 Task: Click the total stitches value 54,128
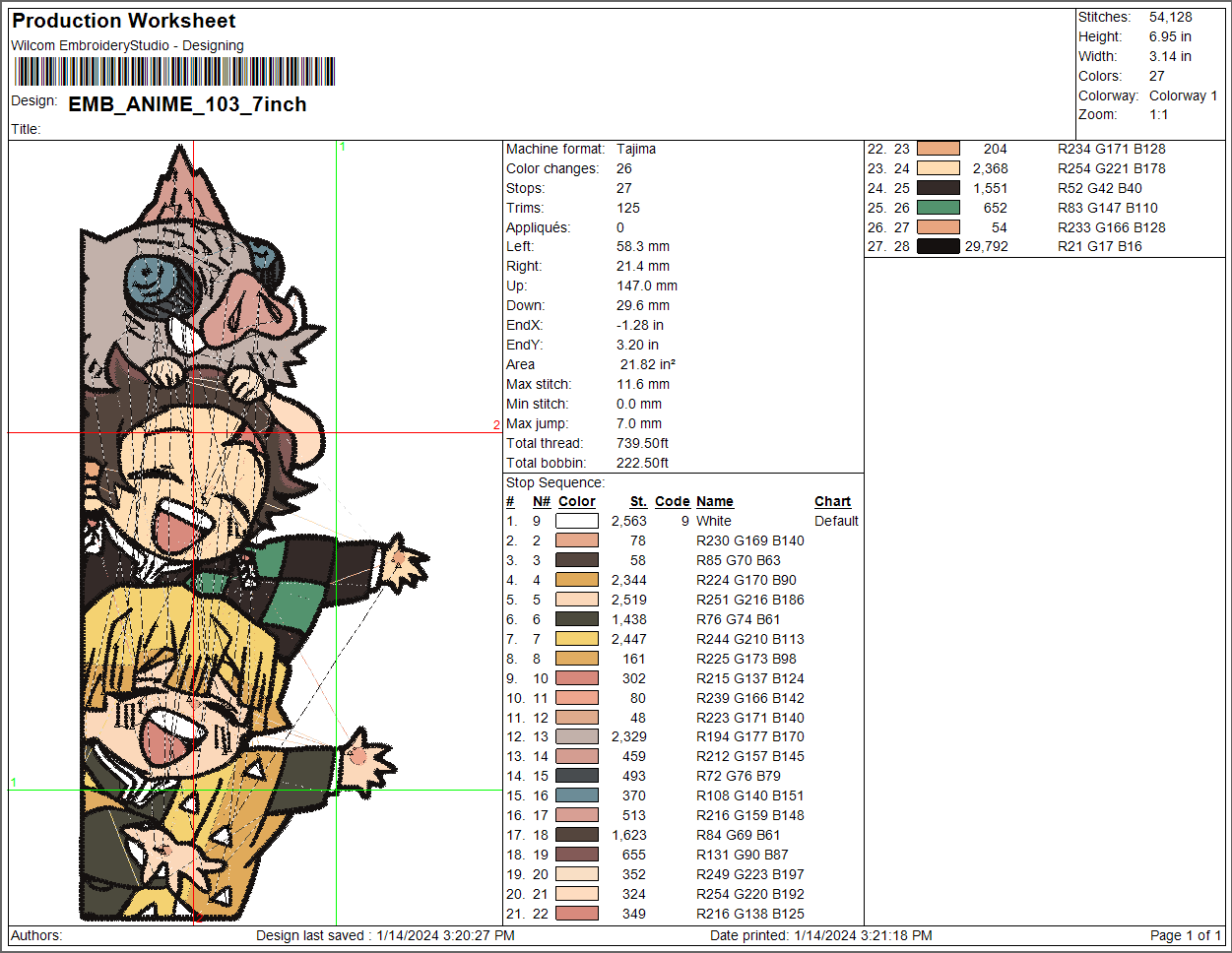tap(1171, 17)
